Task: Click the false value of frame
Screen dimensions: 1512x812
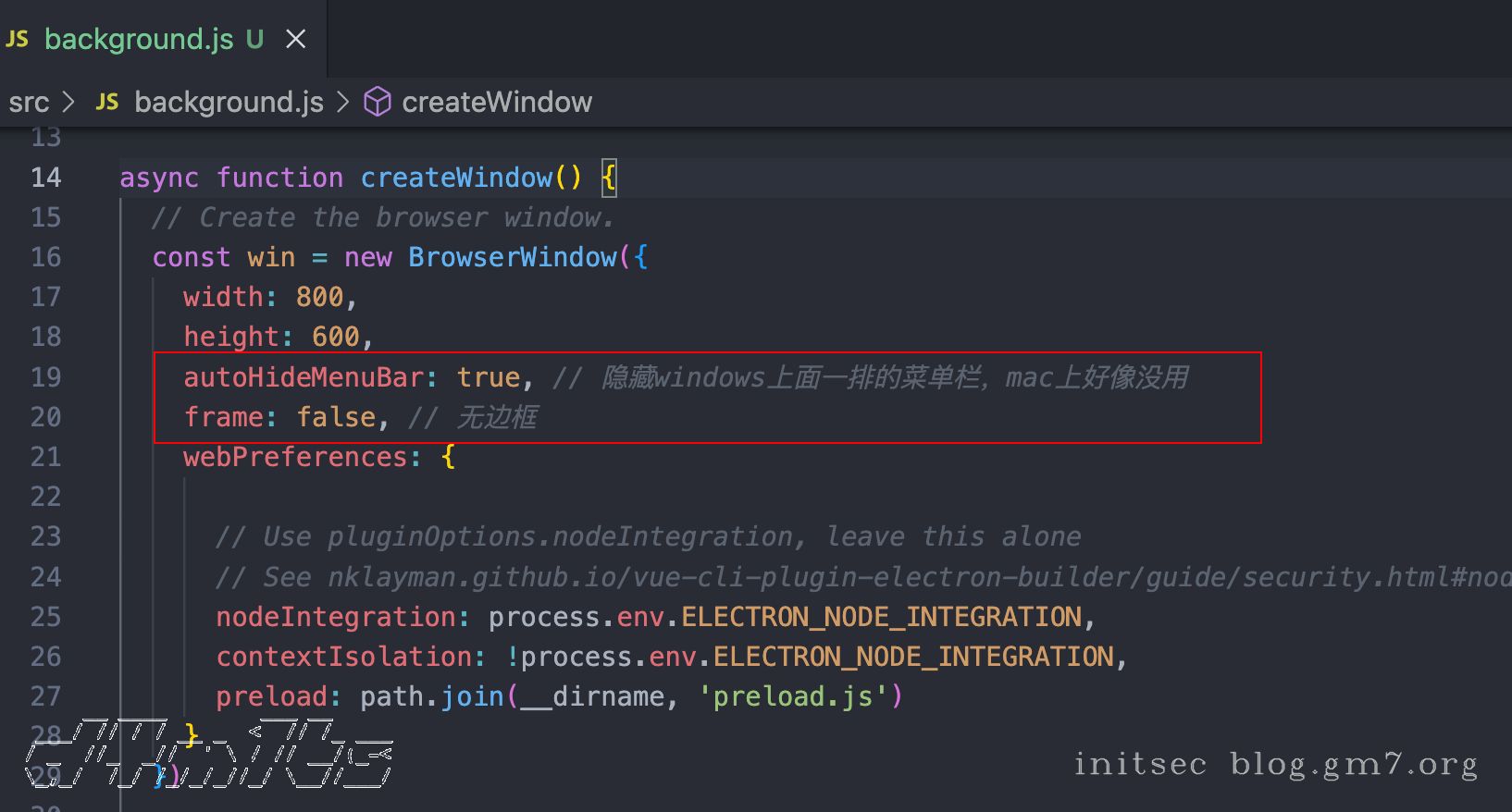Action: click(x=336, y=417)
